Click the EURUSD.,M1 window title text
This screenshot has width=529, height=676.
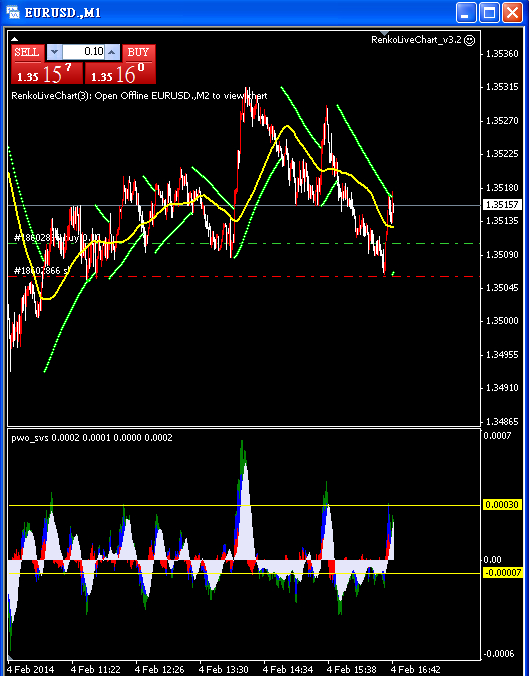click(x=63, y=13)
